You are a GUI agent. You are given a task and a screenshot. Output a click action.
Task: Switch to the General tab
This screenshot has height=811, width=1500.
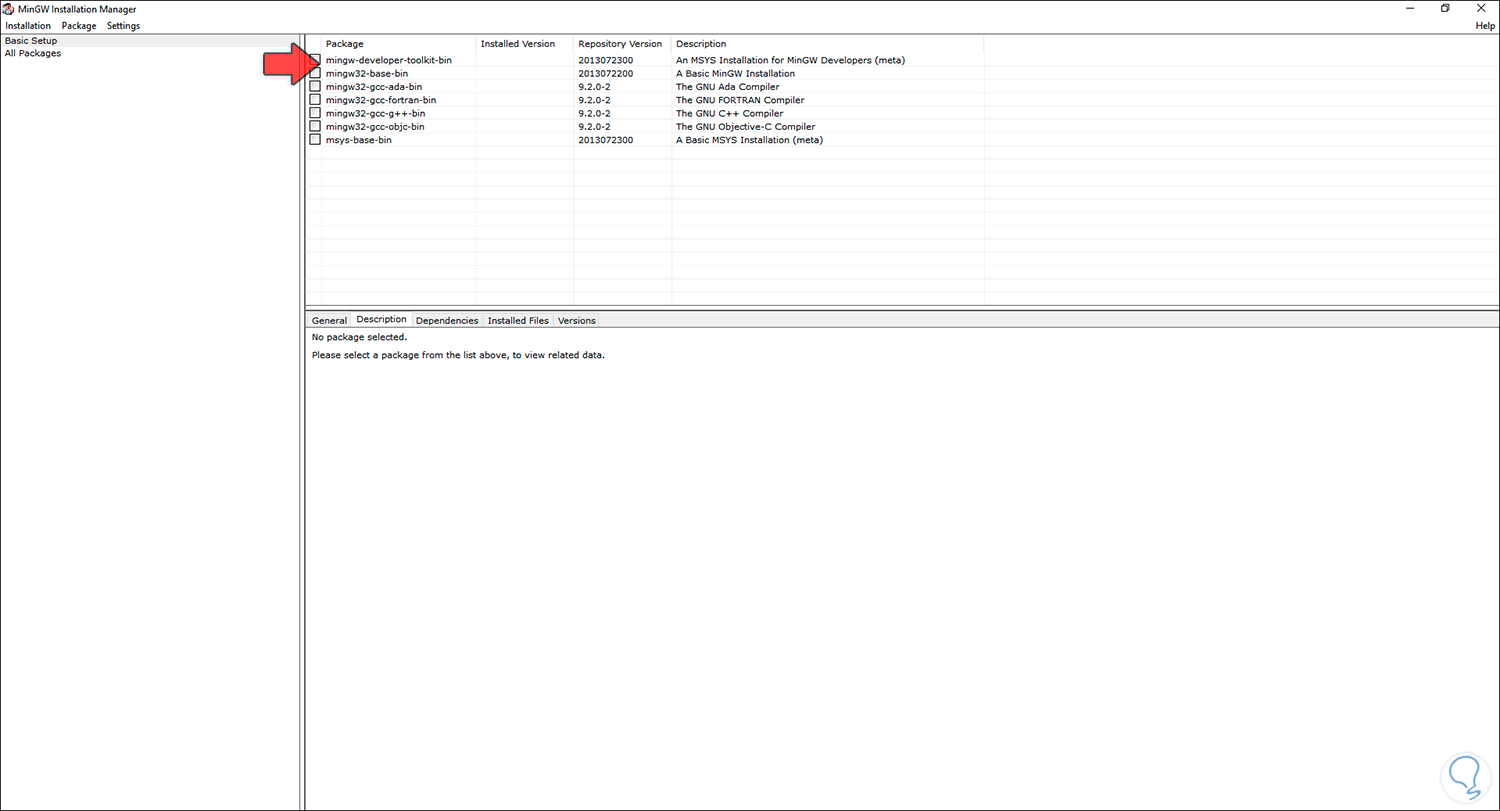(x=329, y=321)
